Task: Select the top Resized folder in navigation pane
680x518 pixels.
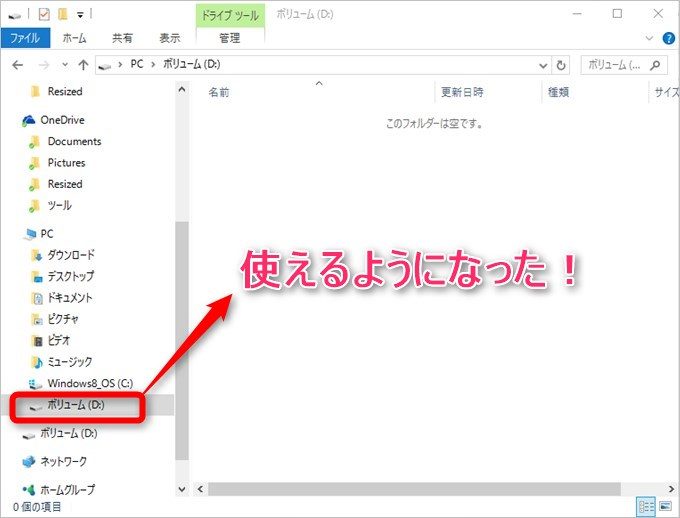Action: pyautogui.click(x=65, y=92)
